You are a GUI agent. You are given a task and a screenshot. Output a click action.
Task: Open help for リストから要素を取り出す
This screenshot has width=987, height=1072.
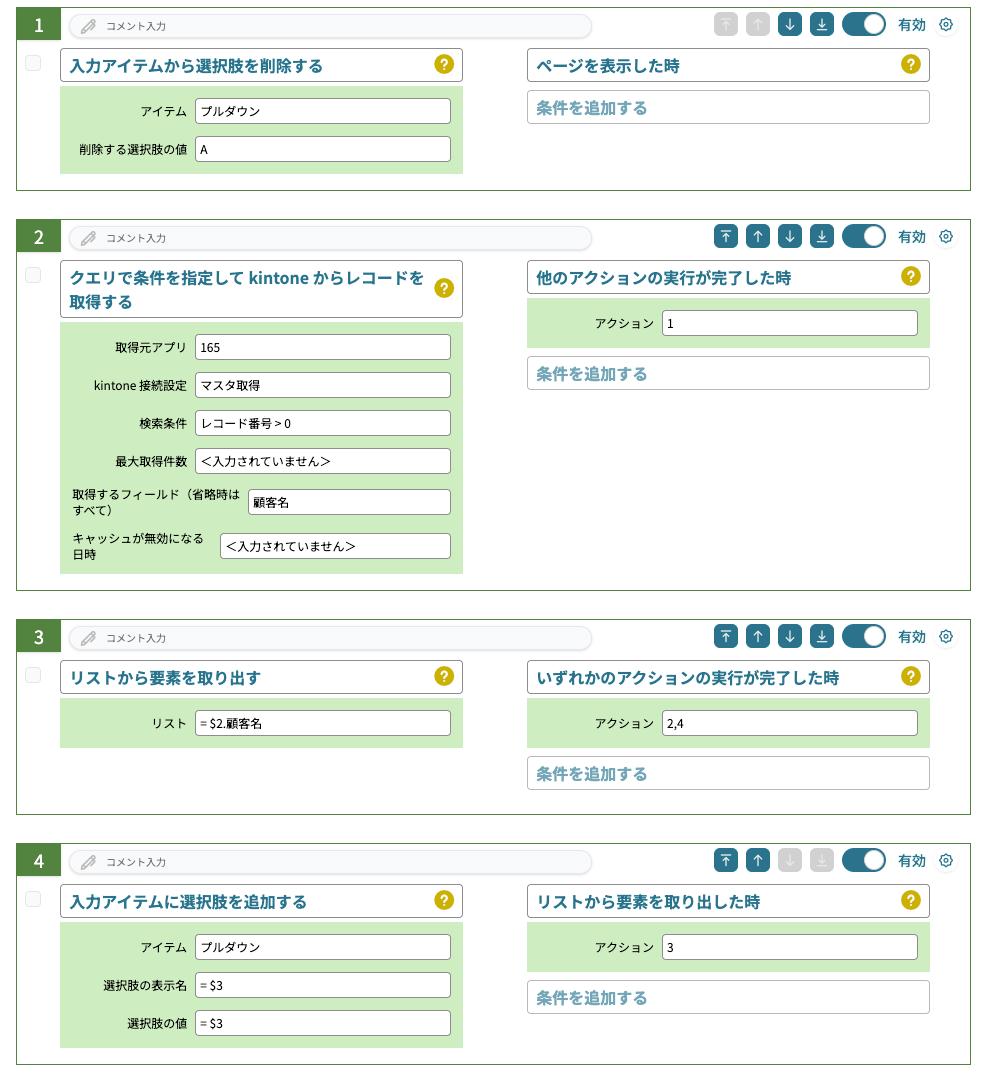[444, 676]
